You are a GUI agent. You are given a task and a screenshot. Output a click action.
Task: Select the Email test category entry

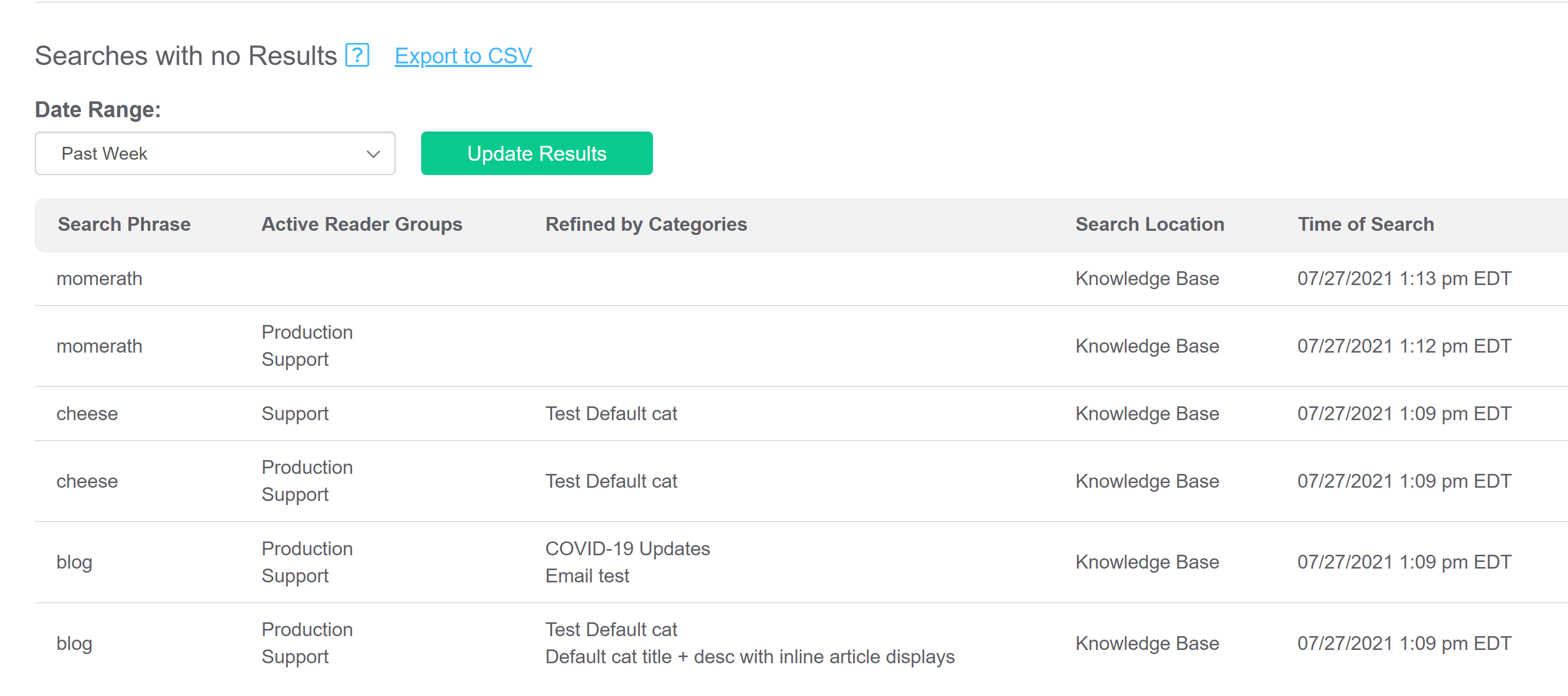[x=587, y=575]
